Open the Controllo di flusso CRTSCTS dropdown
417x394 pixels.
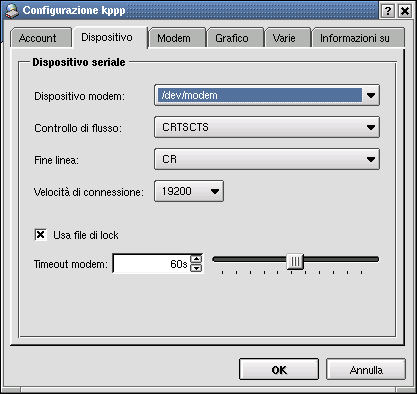tap(267, 127)
